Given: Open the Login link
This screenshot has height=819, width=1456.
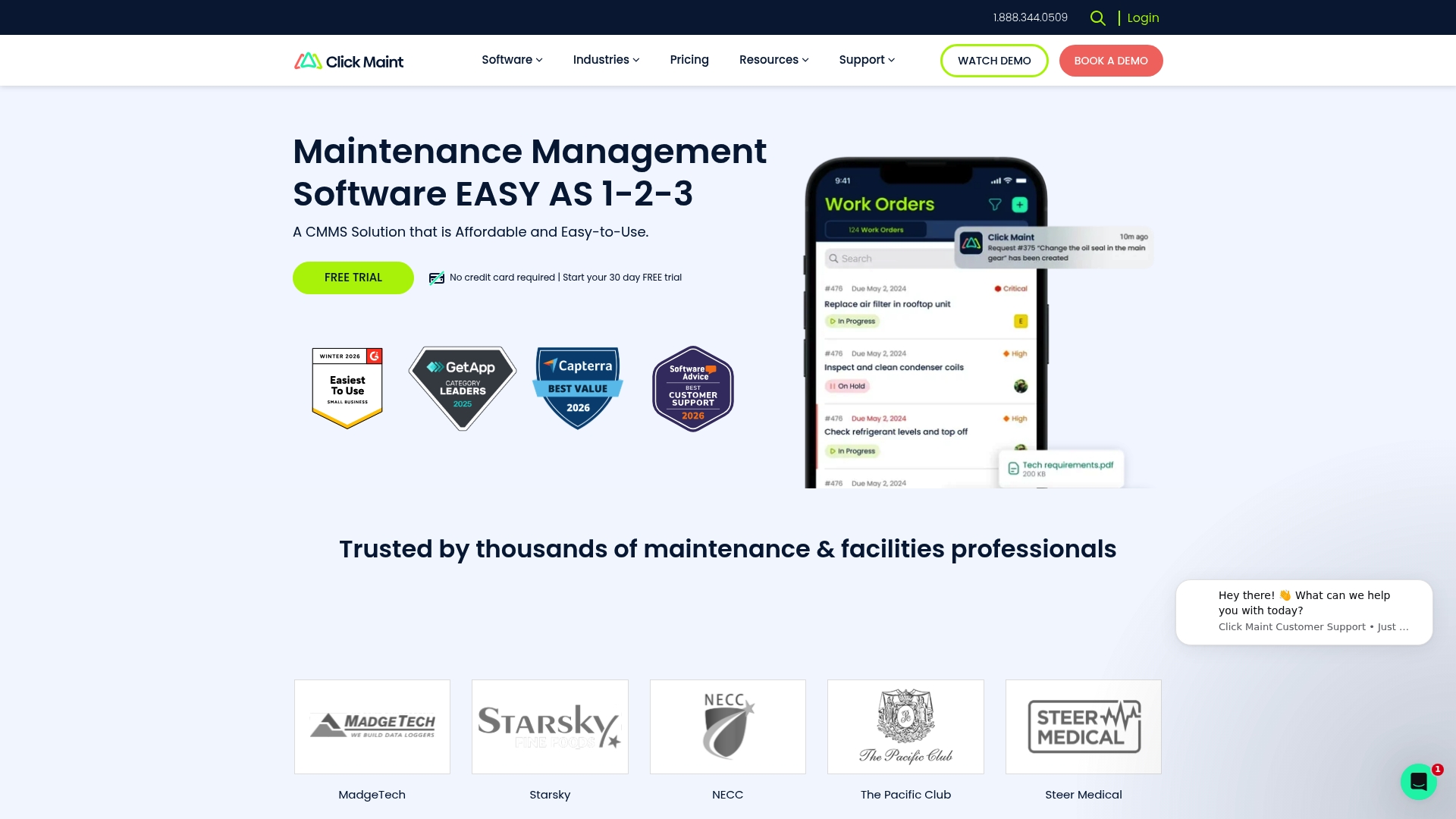Looking at the screenshot, I should (1143, 17).
